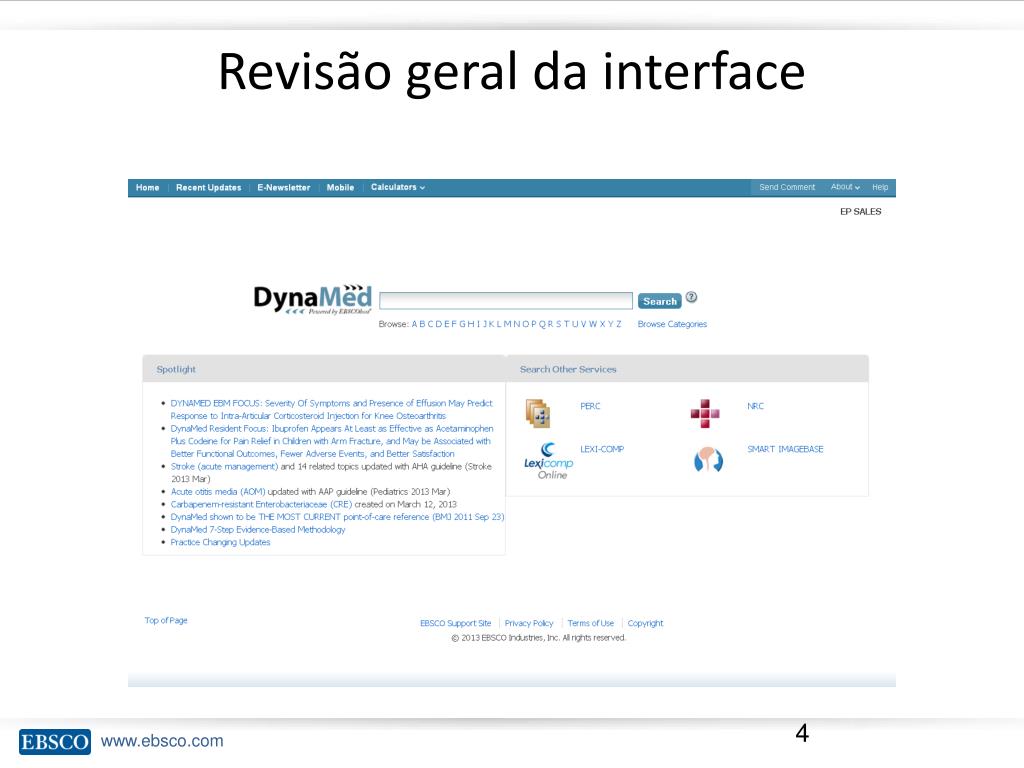Viewport: 1024px width, 768px height.
Task: Open Browse Categories link
Action: (x=672, y=324)
